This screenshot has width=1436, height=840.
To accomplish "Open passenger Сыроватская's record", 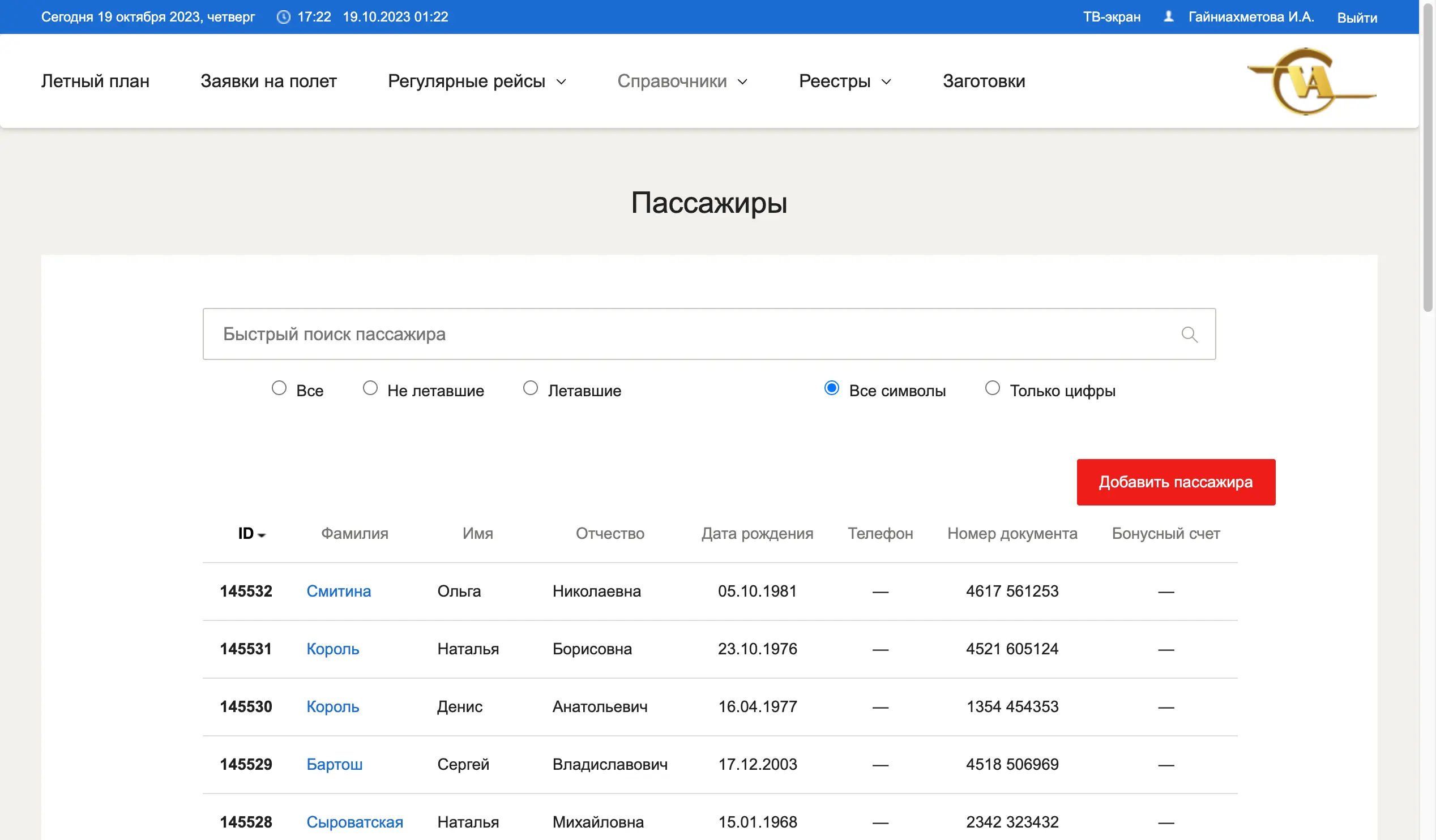I will pyautogui.click(x=355, y=822).
